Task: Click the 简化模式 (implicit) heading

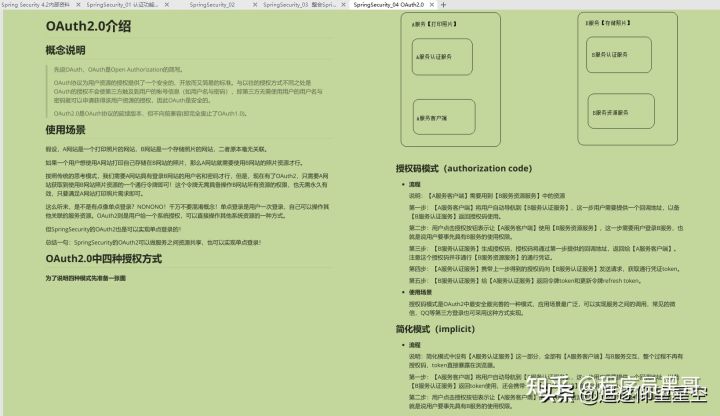Action: 435,329
